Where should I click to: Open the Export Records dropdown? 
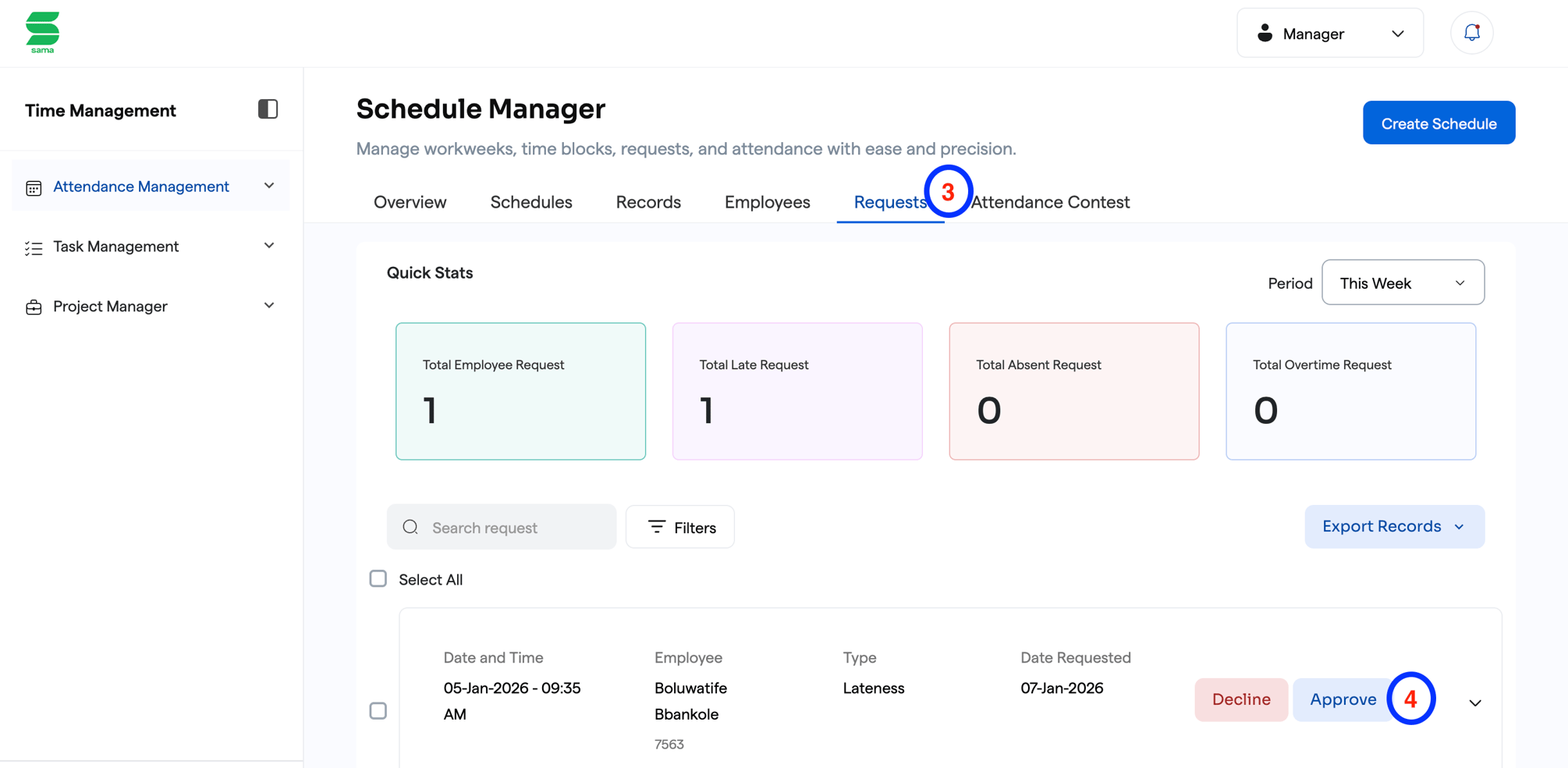[1393, 526]
